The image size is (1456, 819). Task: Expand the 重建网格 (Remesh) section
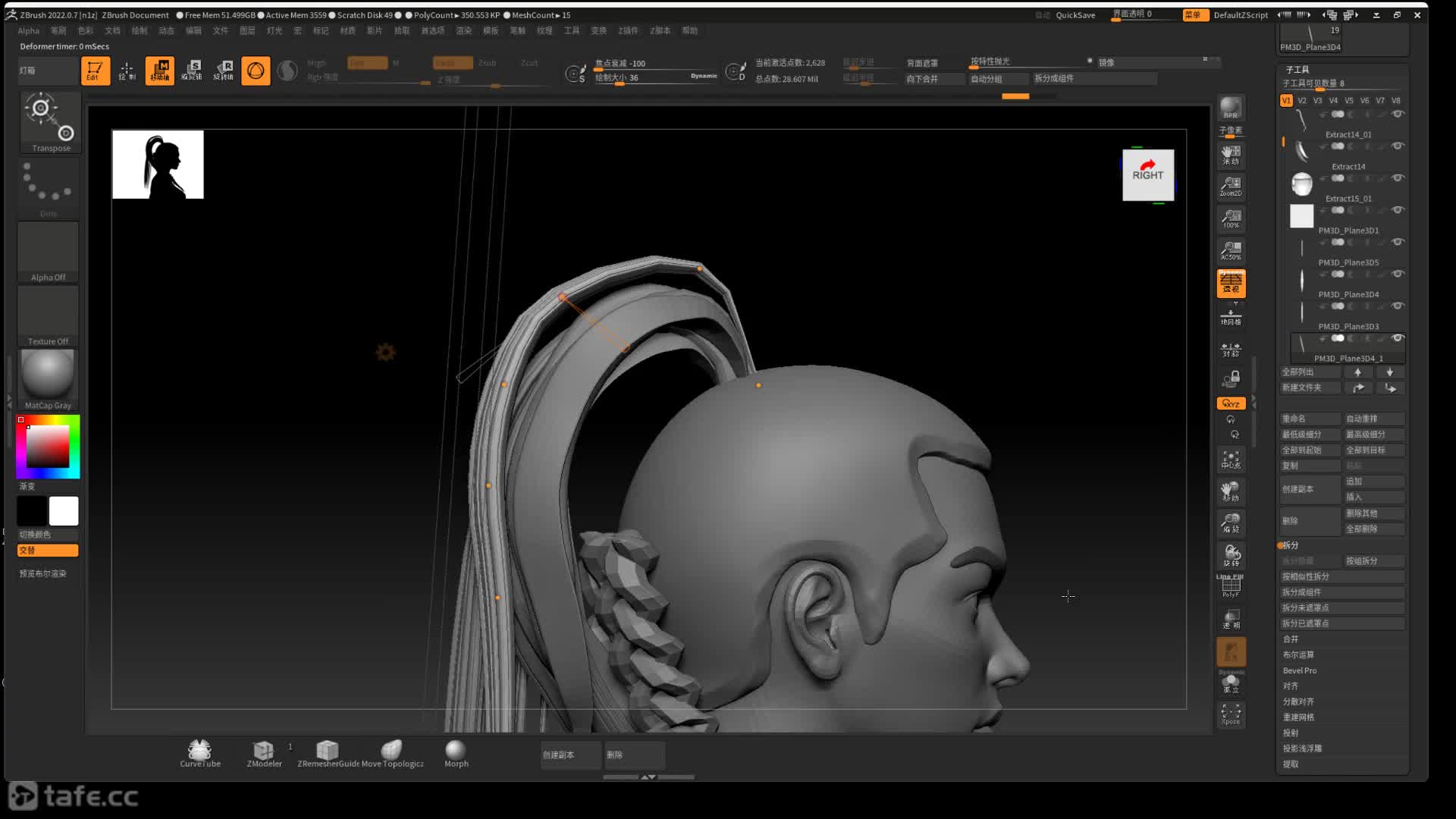coord(1298,717)
